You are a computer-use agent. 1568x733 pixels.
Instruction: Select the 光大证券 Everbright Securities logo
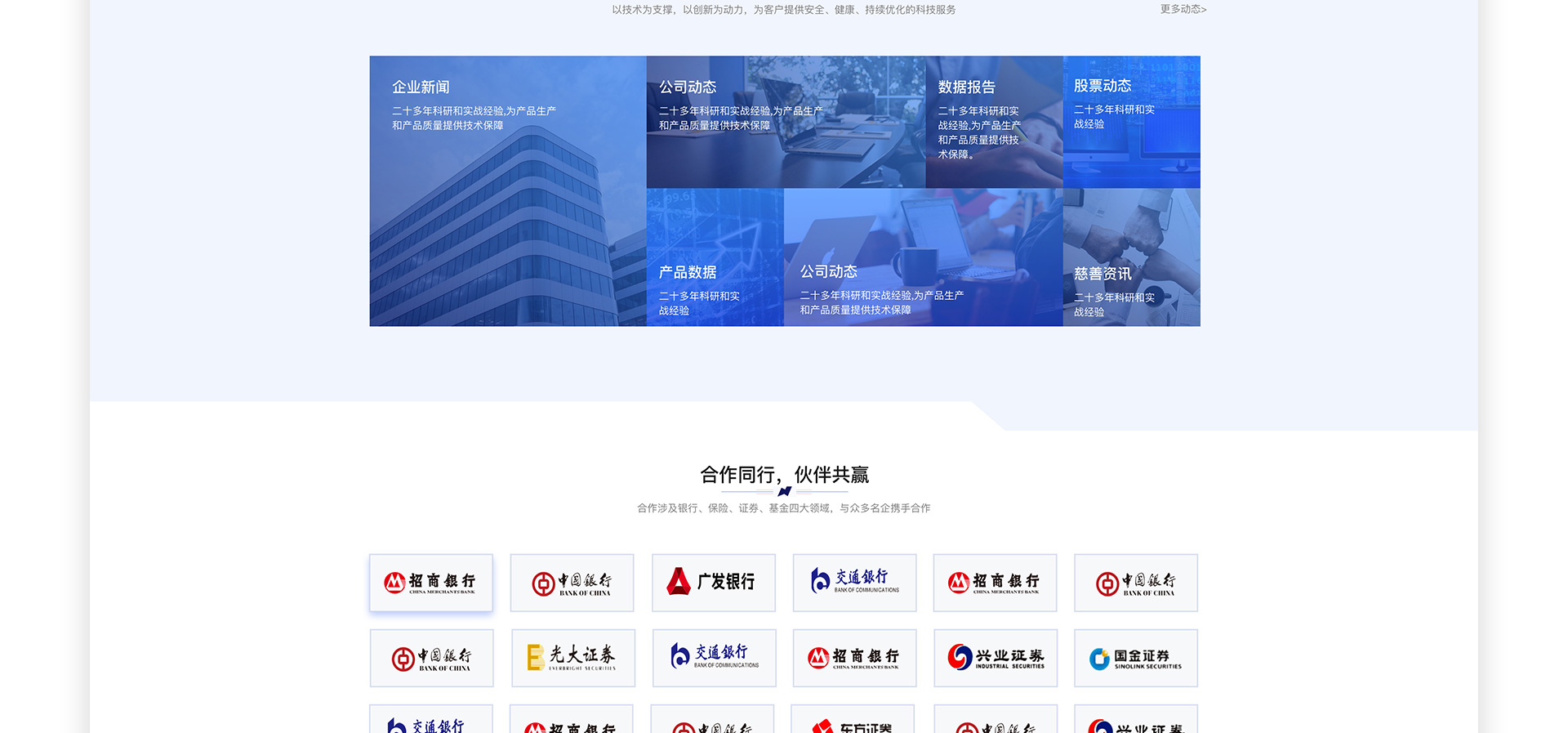[572, 658]
